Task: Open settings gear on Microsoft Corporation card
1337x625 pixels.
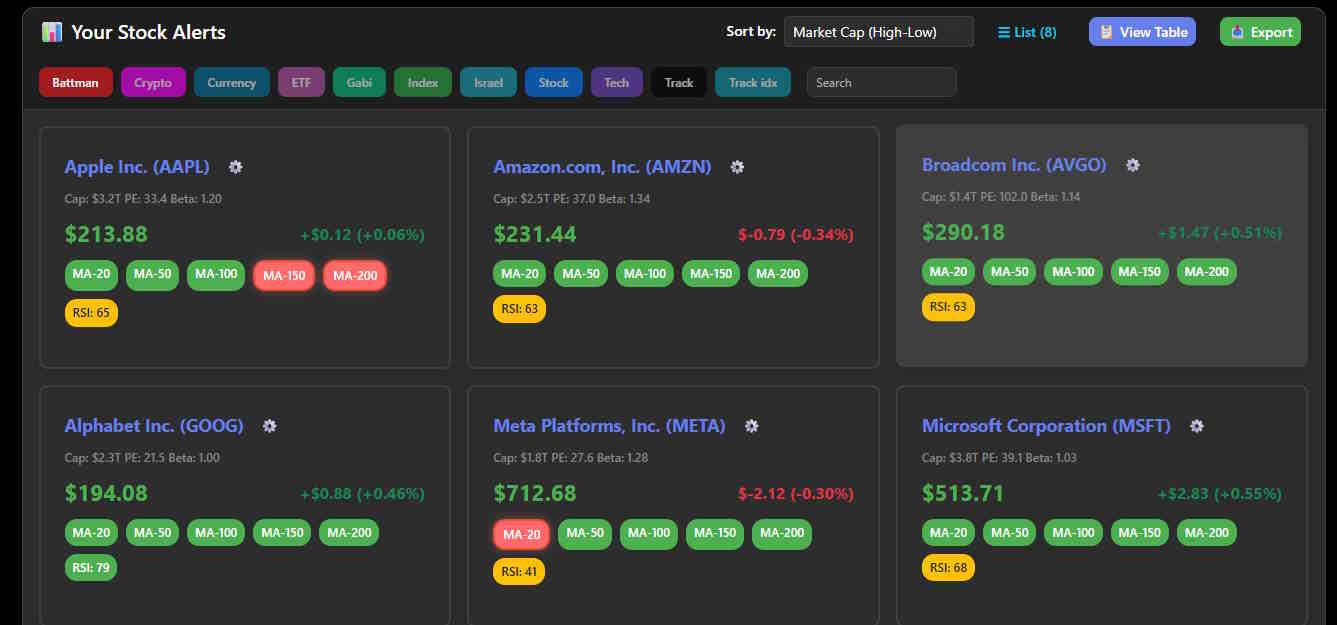Action: [1196, 426]
